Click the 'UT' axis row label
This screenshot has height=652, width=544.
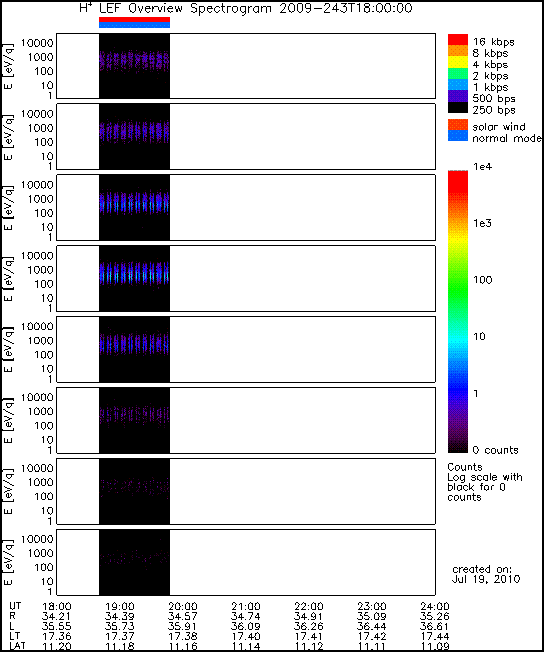[x=15, y=606]
